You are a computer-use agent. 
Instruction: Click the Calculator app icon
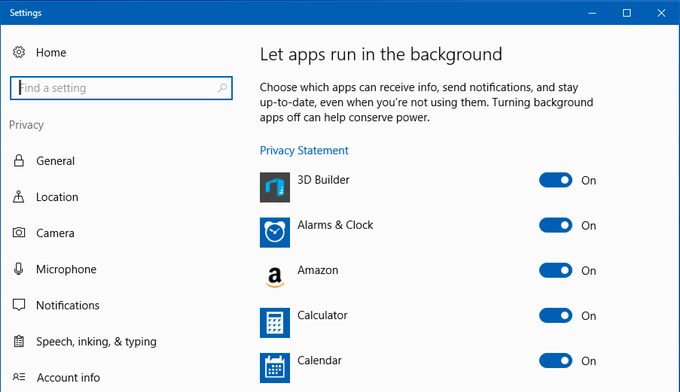pyautogui.click(x=275, y=323)
